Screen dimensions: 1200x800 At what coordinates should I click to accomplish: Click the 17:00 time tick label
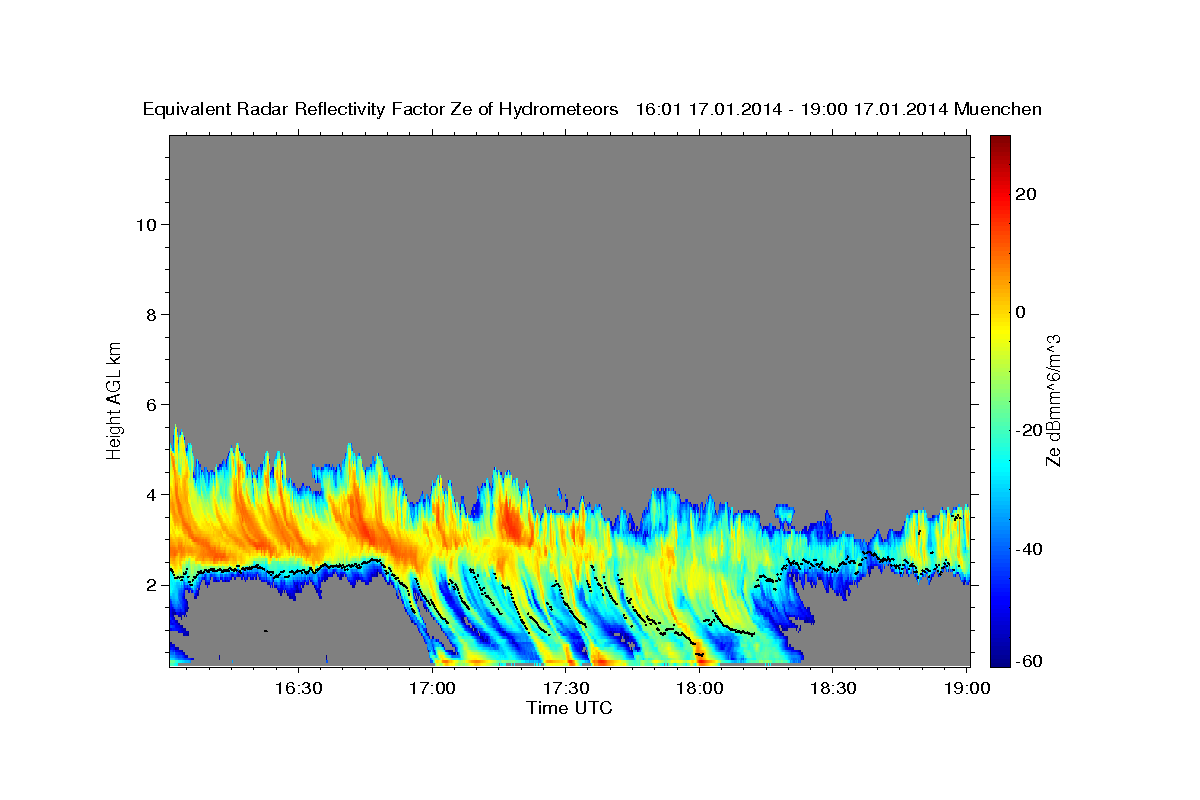432,688
